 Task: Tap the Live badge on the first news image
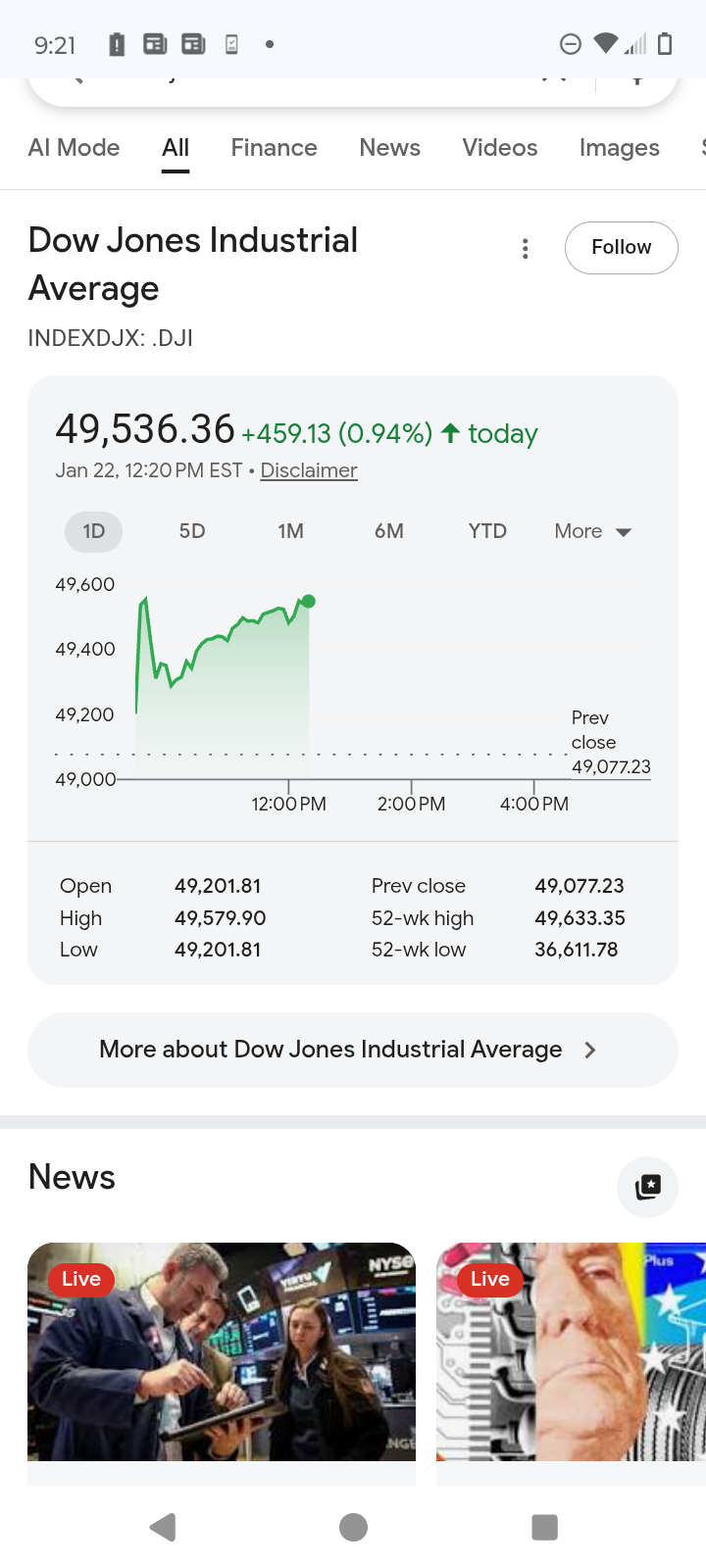81,1279
